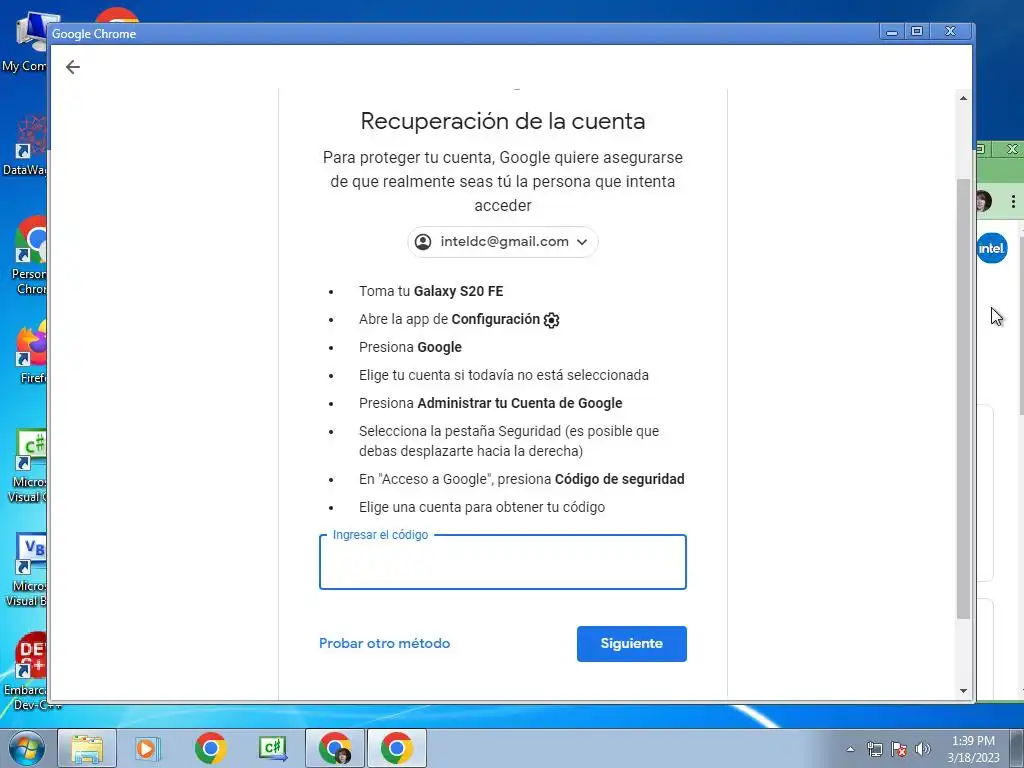The width and height of the screenshot is (1024, 768).
Task: Minimize the Google Chrome window
Action: coord(892,31)
